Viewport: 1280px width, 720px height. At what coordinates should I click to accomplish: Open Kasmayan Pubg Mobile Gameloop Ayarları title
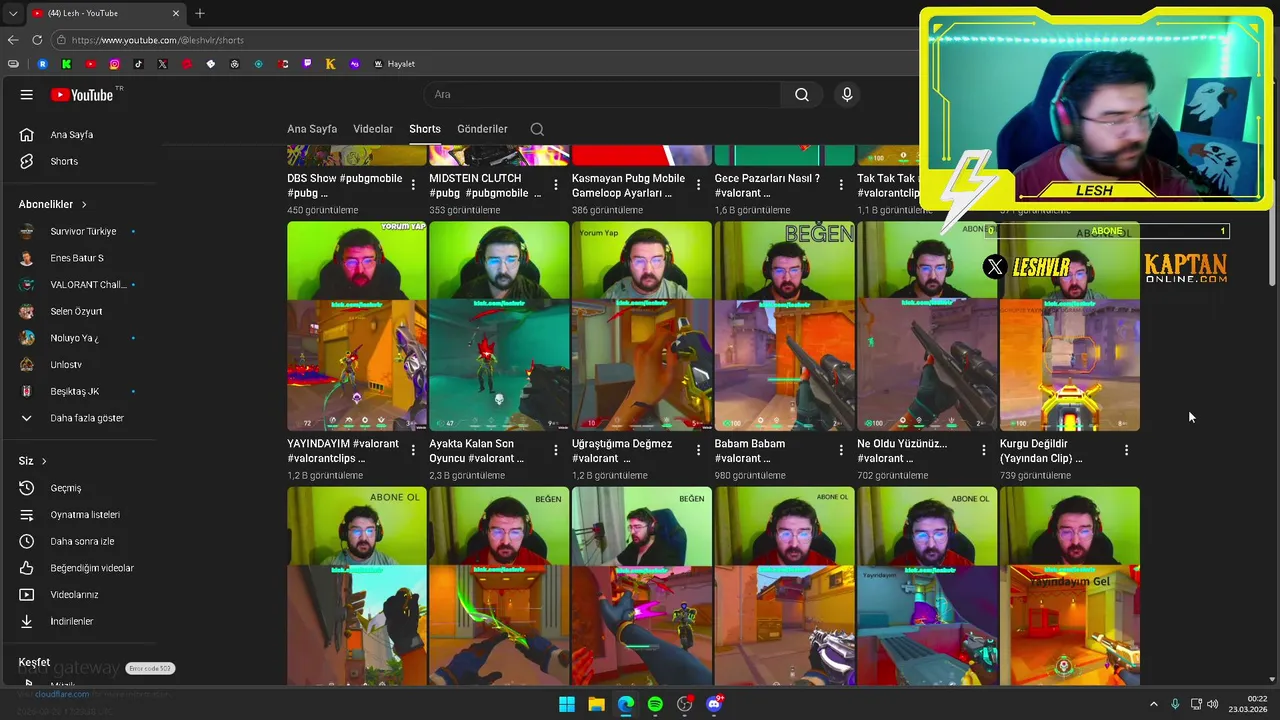[629, 185]
